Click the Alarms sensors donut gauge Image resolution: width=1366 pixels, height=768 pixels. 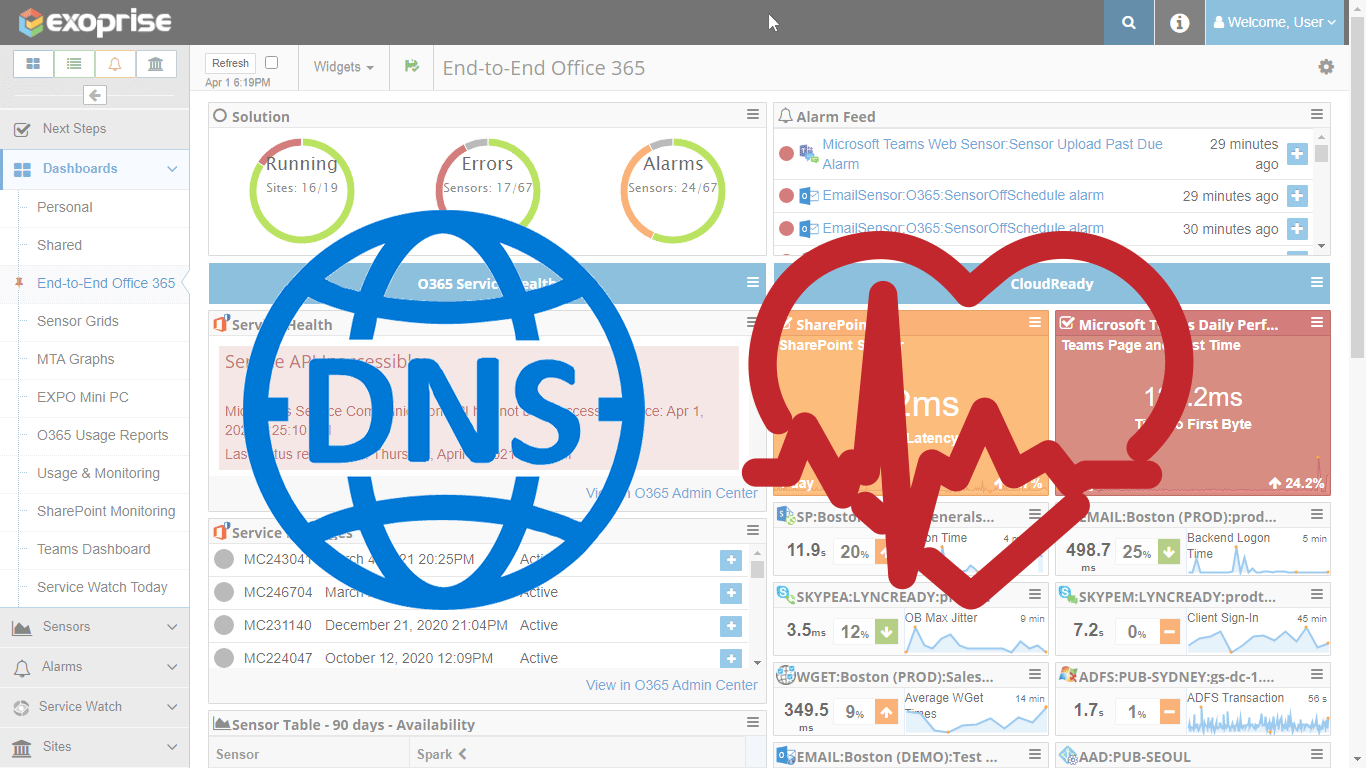673,190
